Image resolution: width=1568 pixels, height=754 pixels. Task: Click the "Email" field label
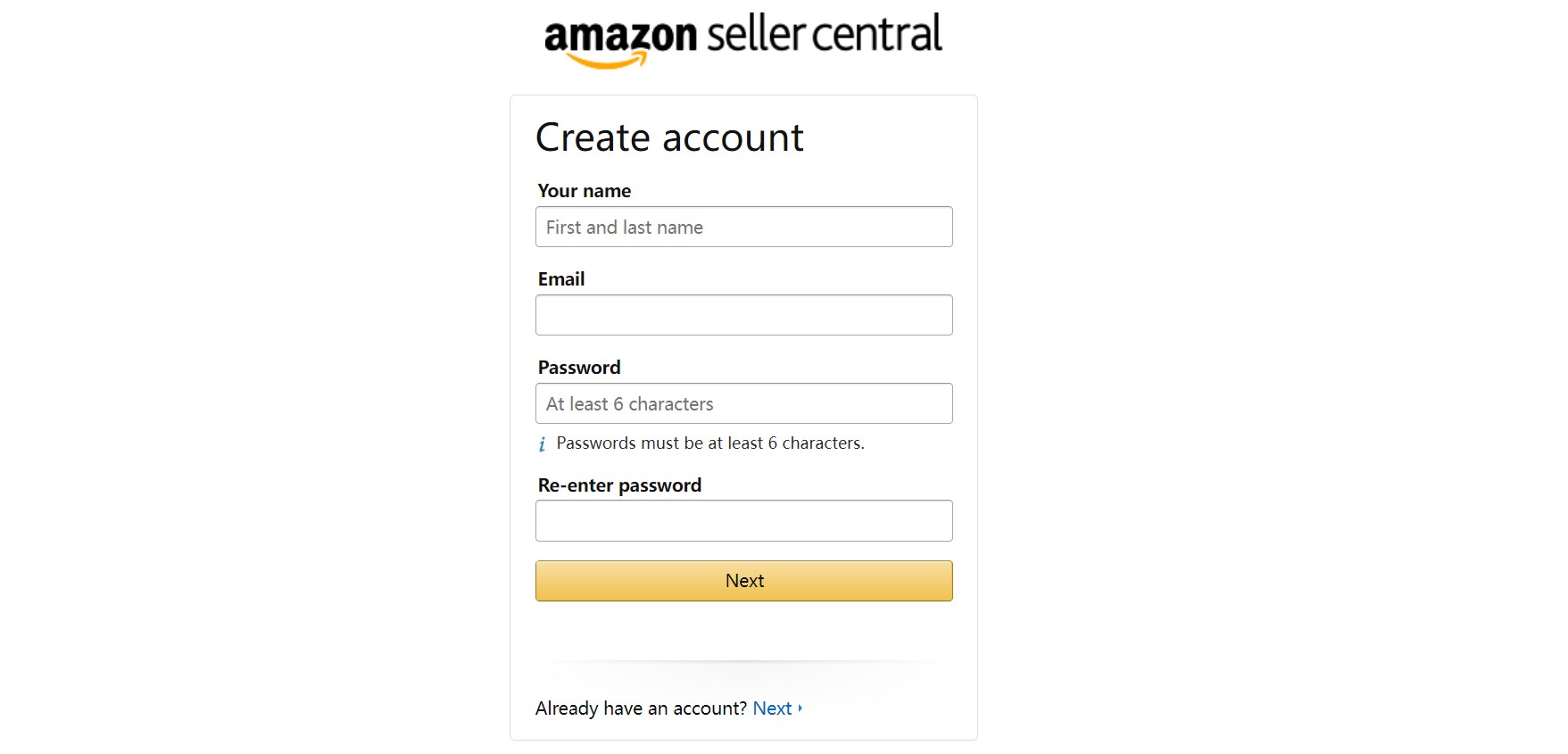561,279
